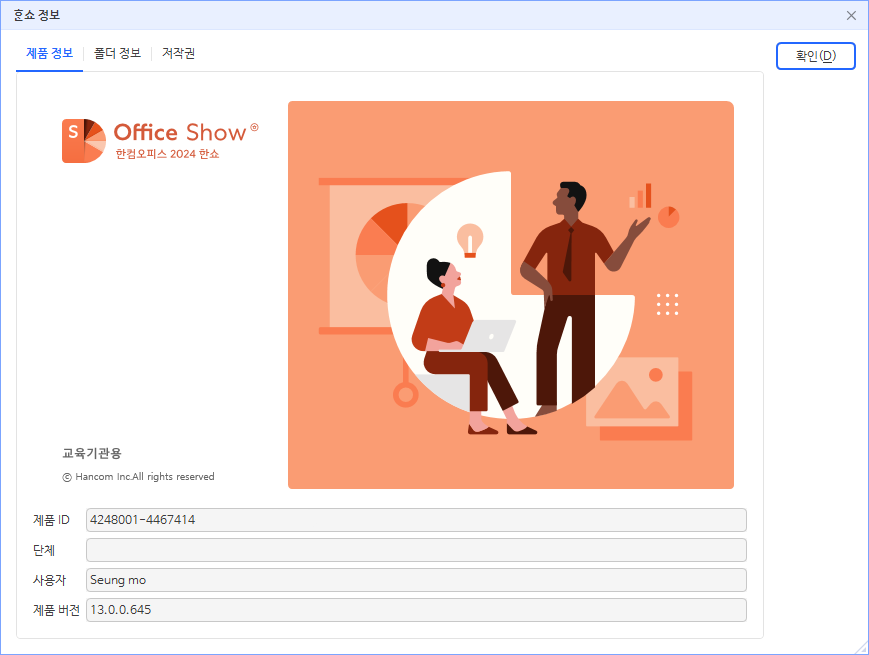Click the 한컴오피스 2024 한쇼 subtitle
The height and width of the screenshot is (655, 869).
[167, 154]
